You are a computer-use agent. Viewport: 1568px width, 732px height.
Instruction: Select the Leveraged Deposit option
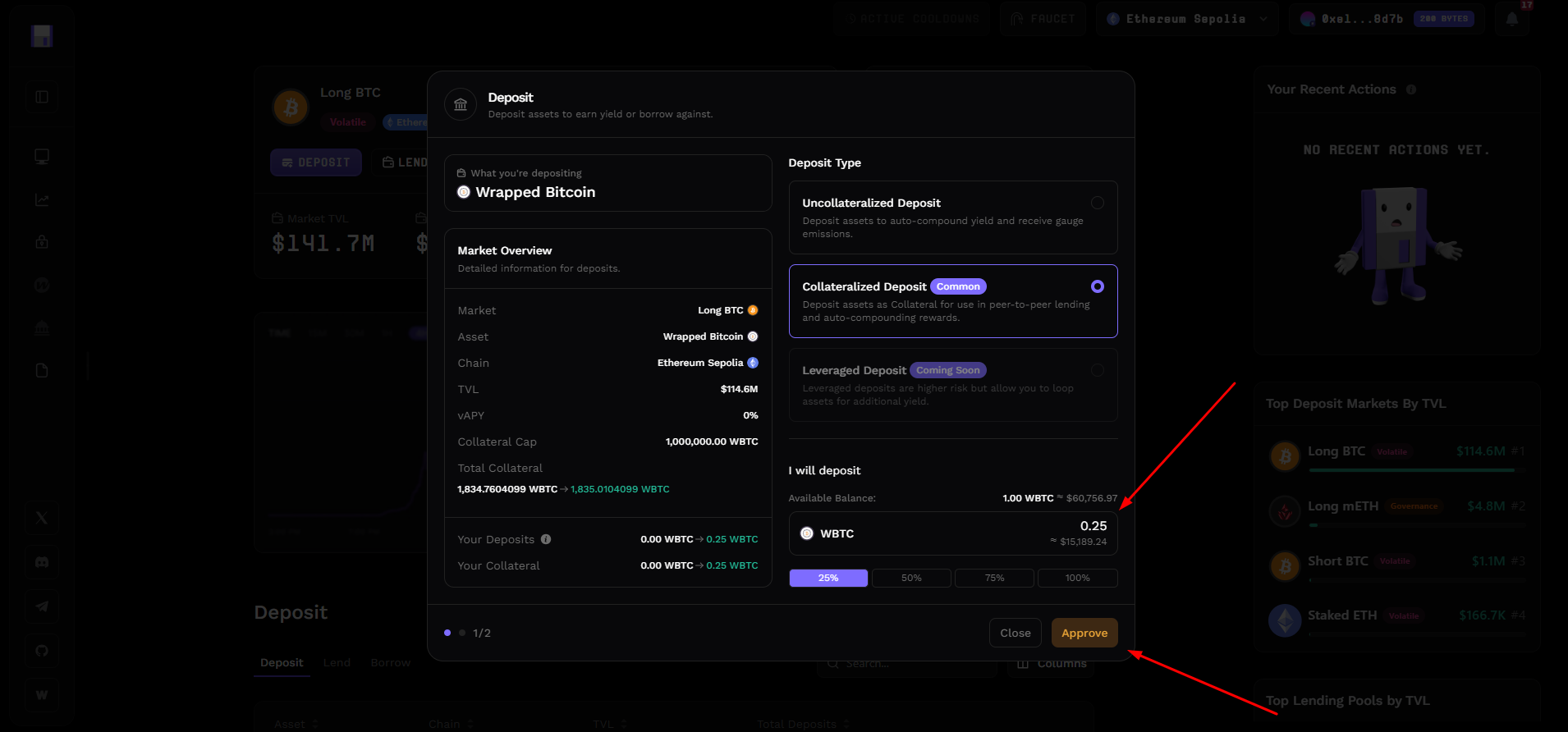953,385
